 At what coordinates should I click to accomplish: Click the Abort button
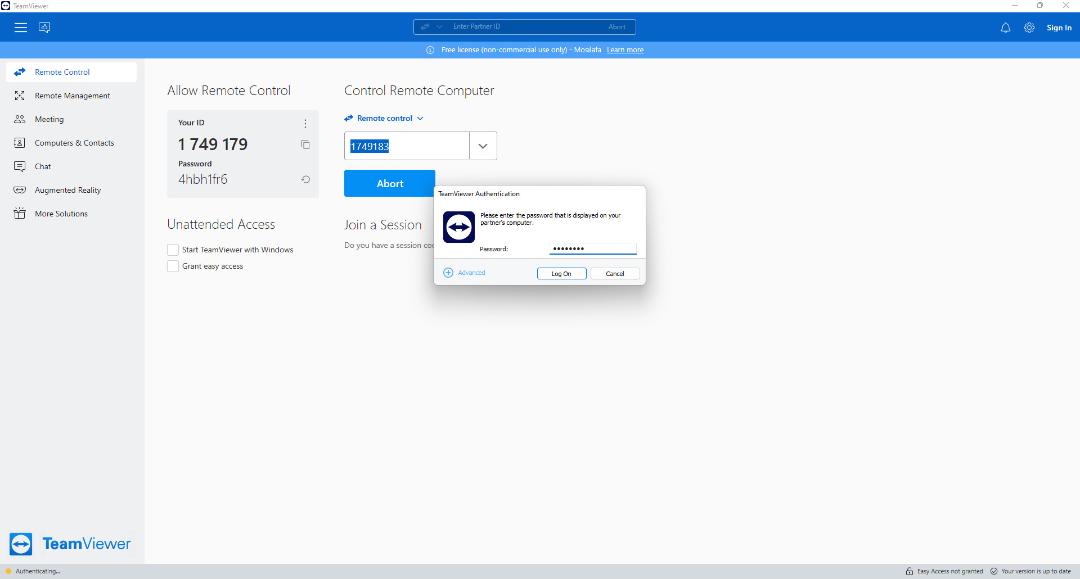pos(389,183)
